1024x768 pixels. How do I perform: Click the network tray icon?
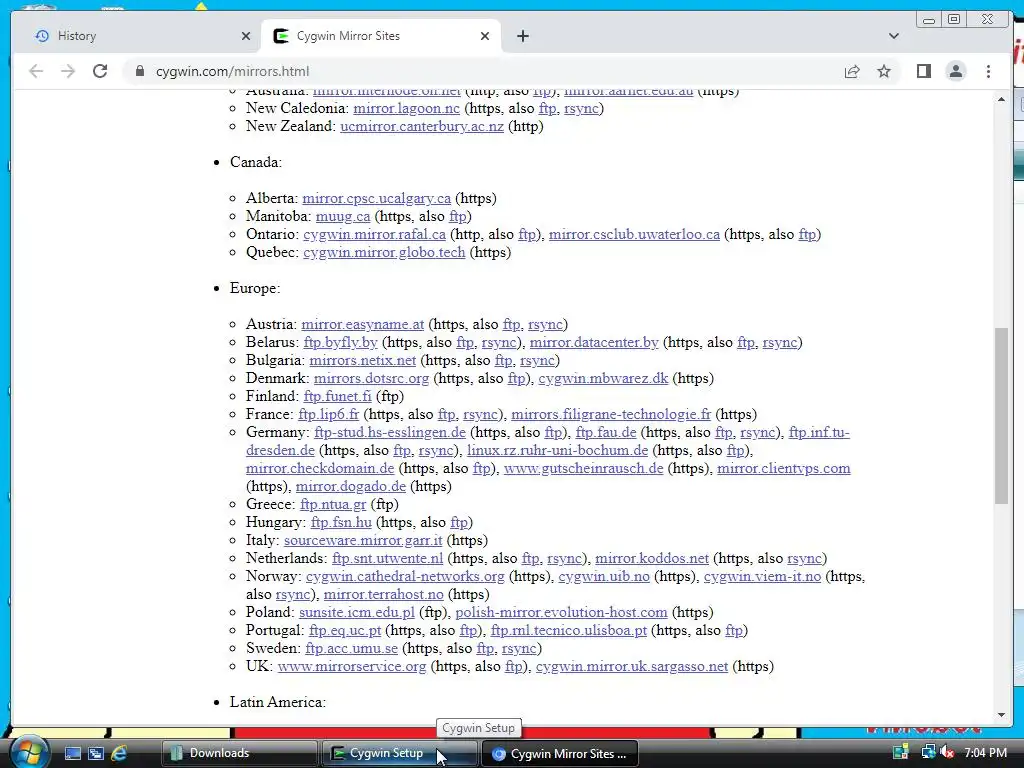[x=928, y=753]
